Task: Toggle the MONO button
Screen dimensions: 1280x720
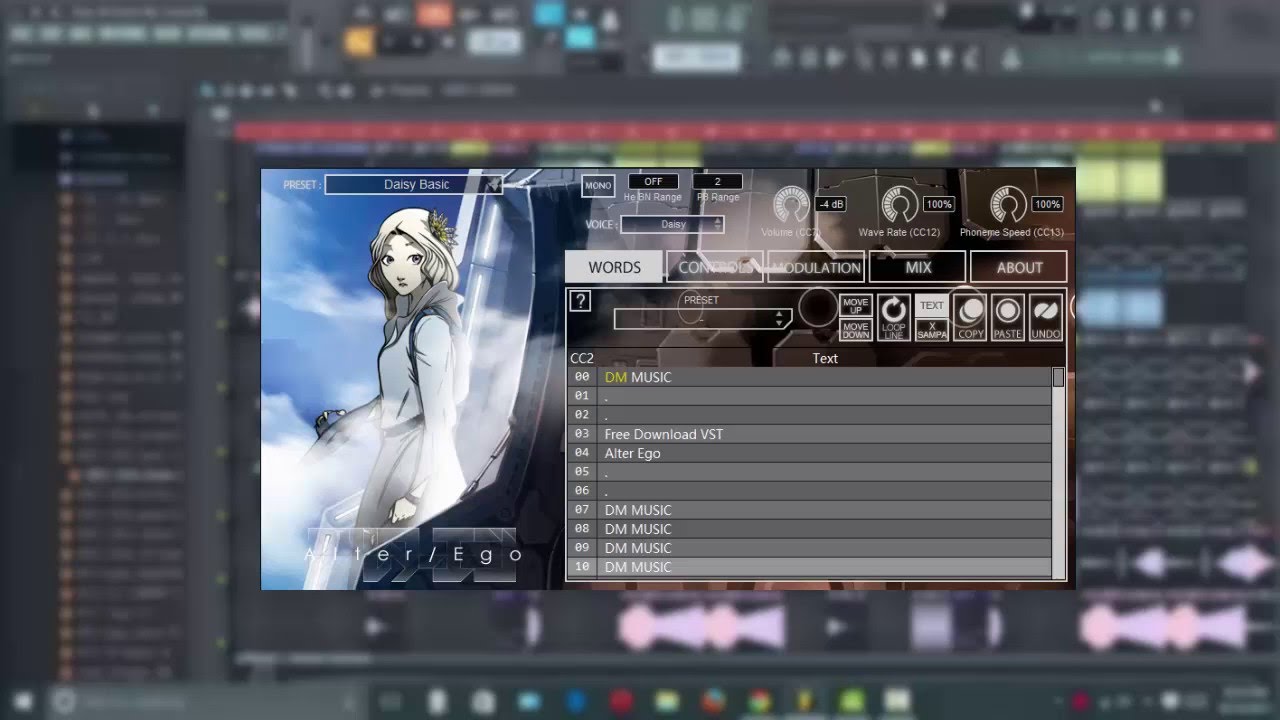Action: tap(598, 186)
